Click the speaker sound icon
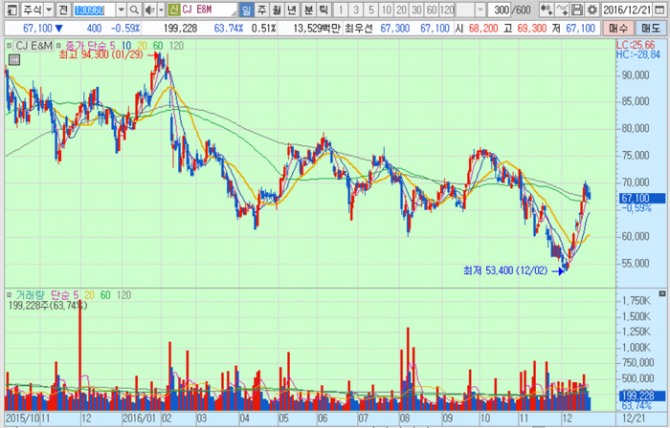The height and width of the screenshot is (428, 670). click(149, 10)
